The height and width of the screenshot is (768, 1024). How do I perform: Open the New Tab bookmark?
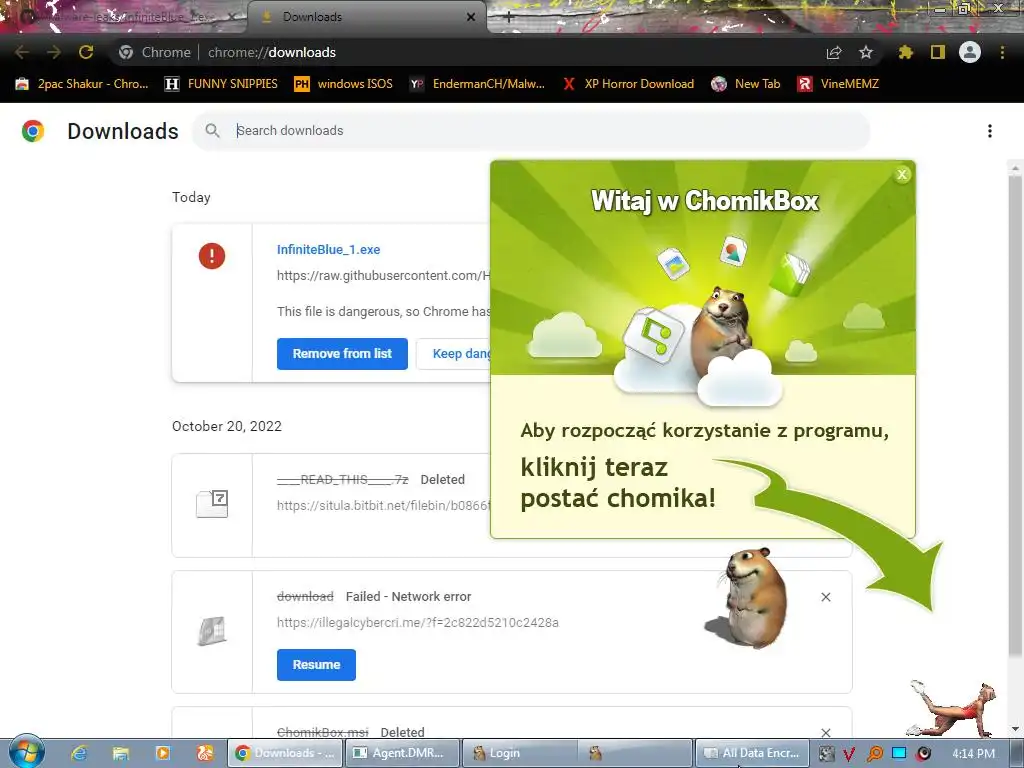746,84
